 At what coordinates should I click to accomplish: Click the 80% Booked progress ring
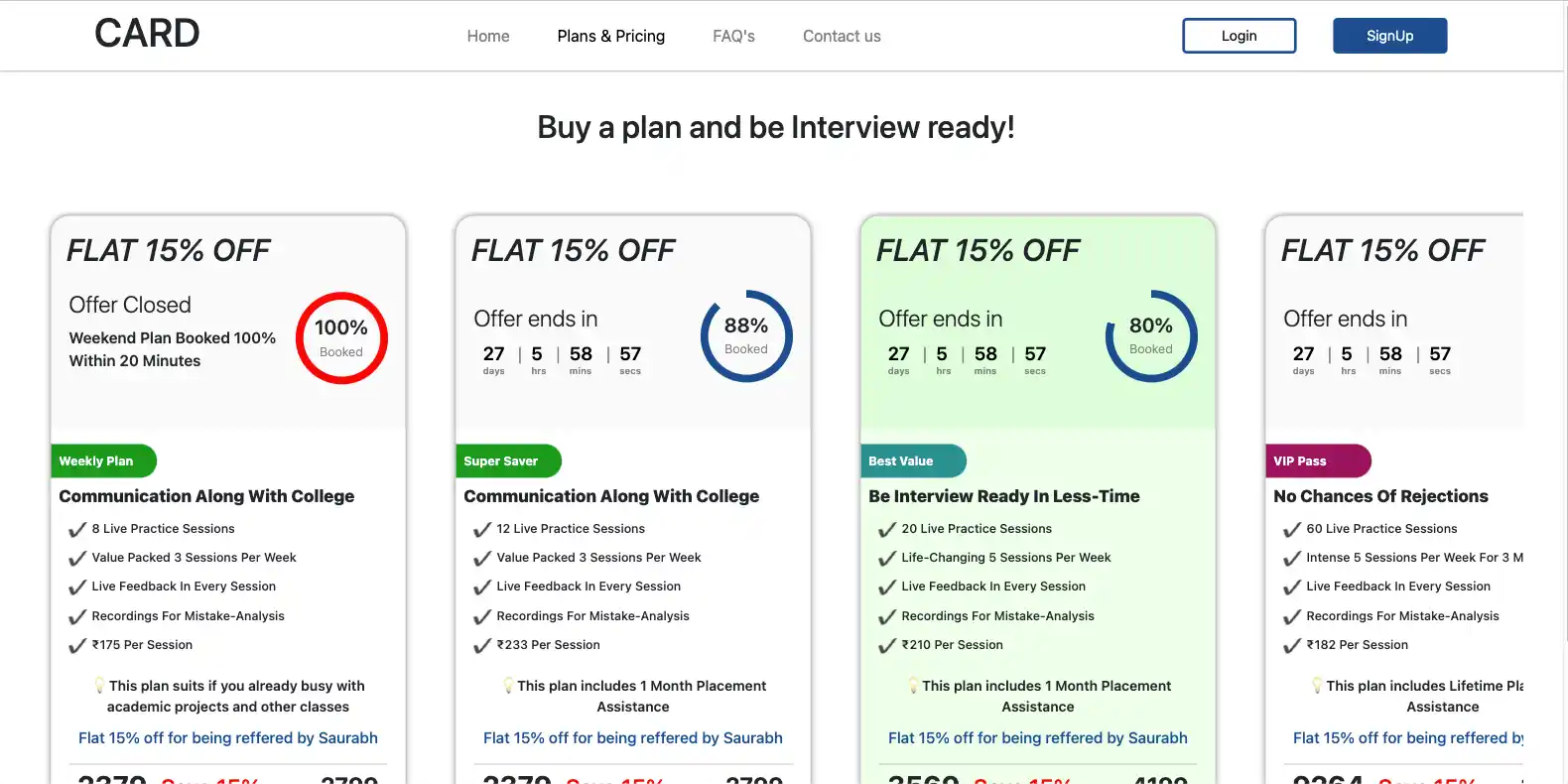[x=1151, y=335]
